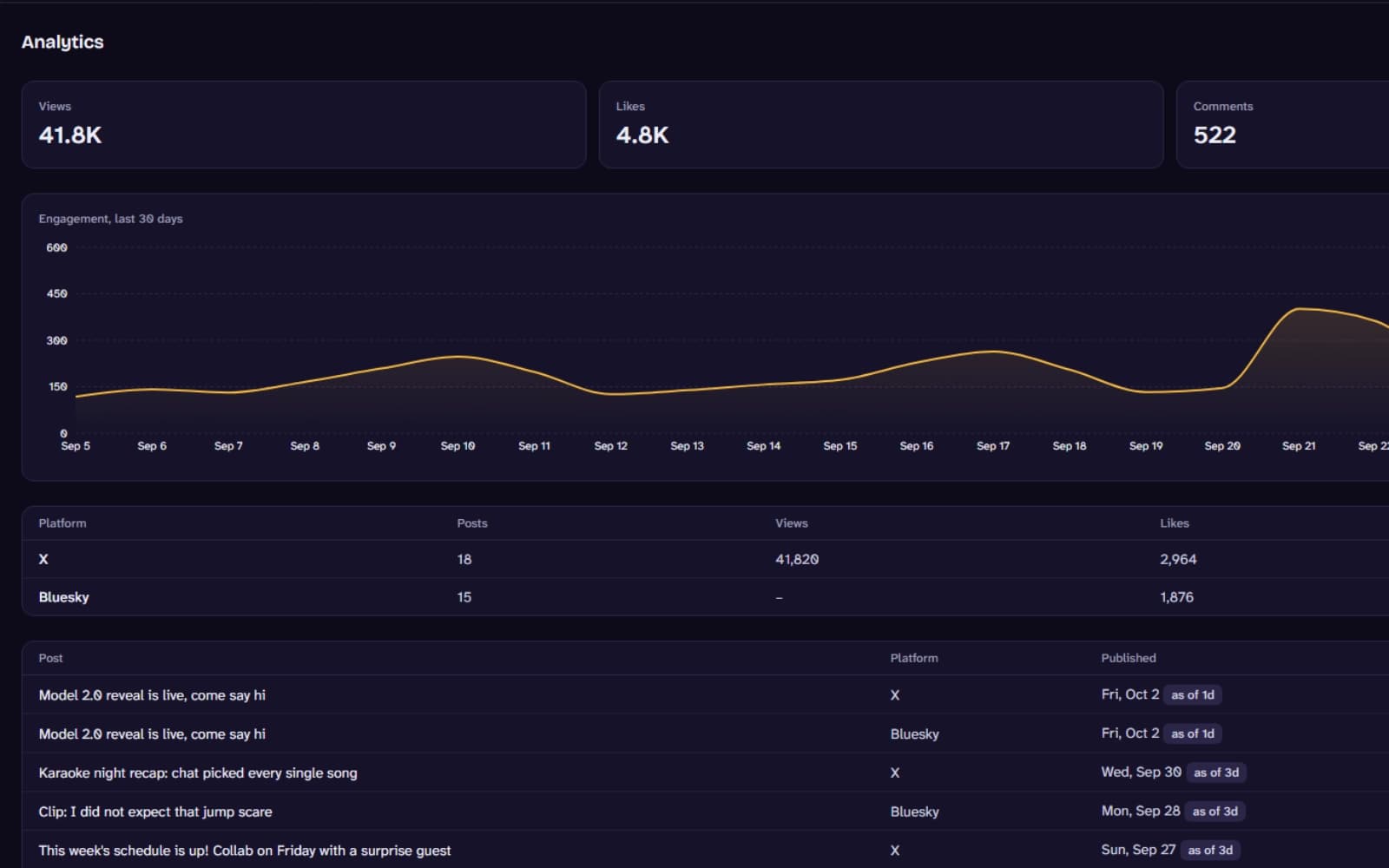
Task: Click the Comments 522 stat card
Action: coord(1283,124)
